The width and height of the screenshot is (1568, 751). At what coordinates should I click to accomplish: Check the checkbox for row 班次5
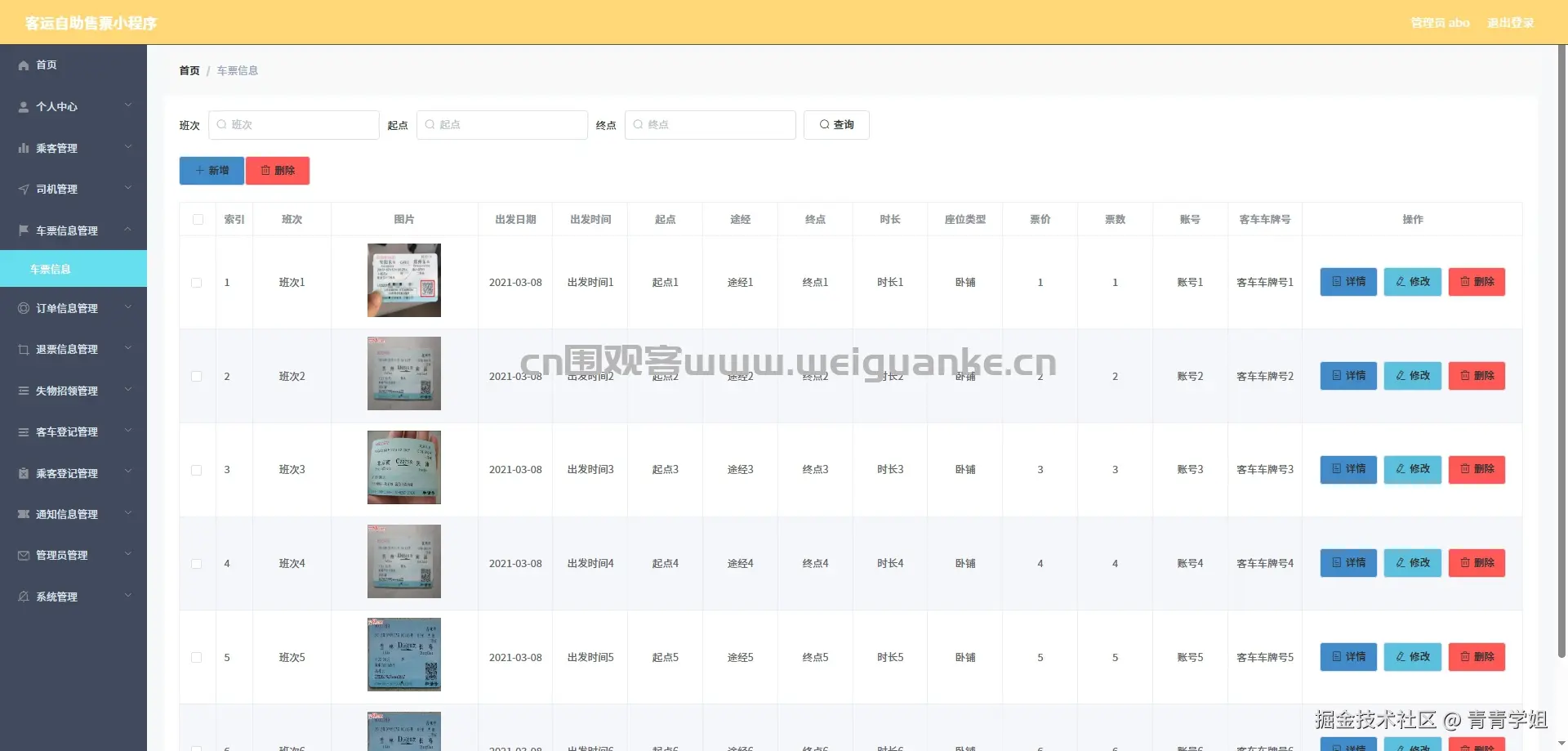tap(196, 658)
